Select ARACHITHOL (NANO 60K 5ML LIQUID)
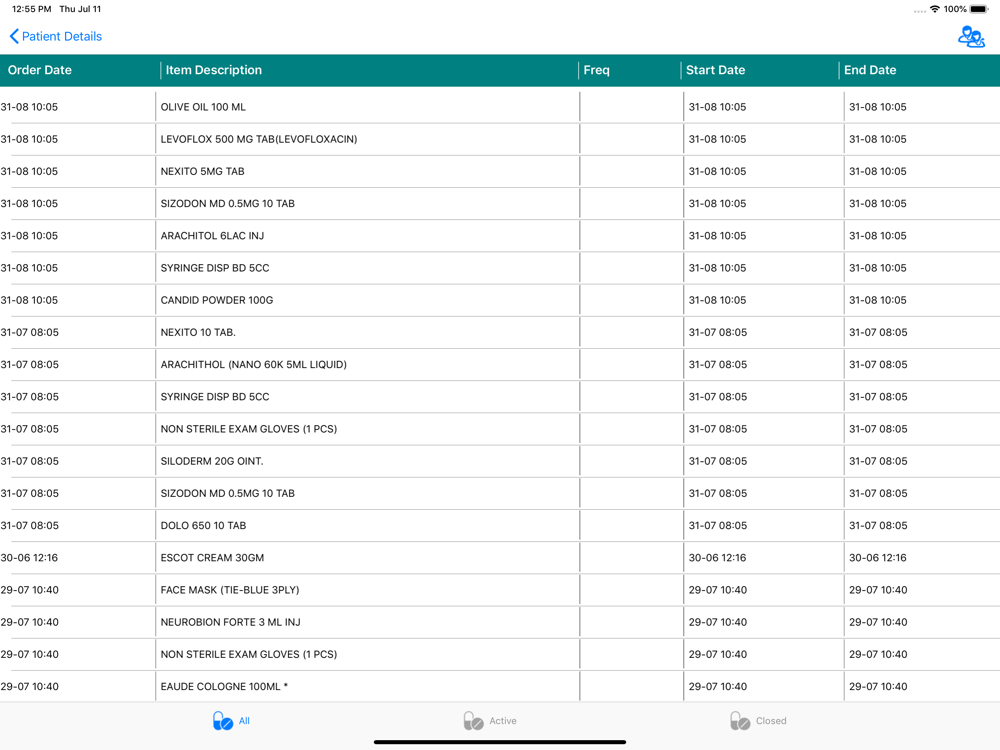 tap(253, 365)
